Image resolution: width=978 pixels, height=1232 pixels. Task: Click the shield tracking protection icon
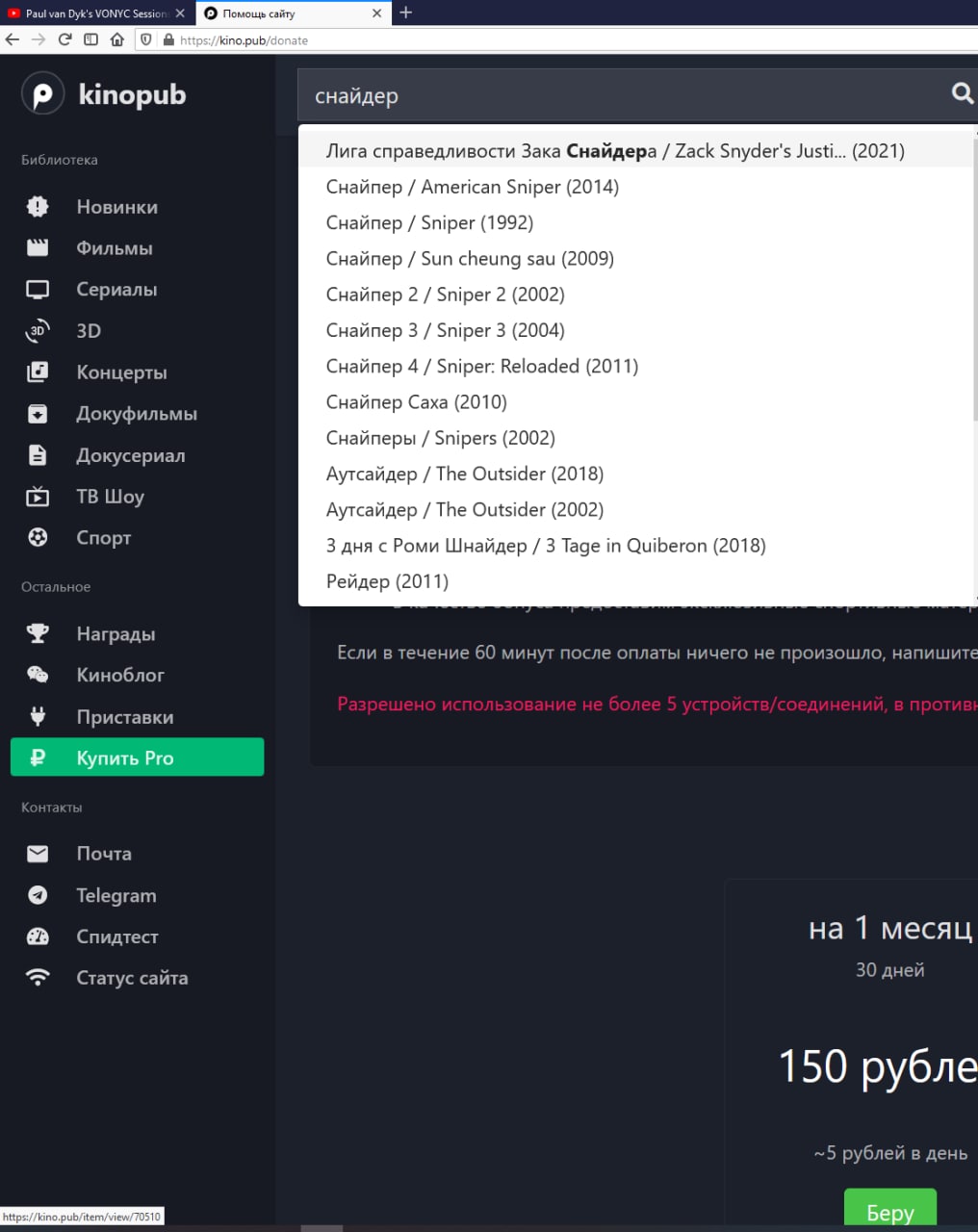point(146,39)
